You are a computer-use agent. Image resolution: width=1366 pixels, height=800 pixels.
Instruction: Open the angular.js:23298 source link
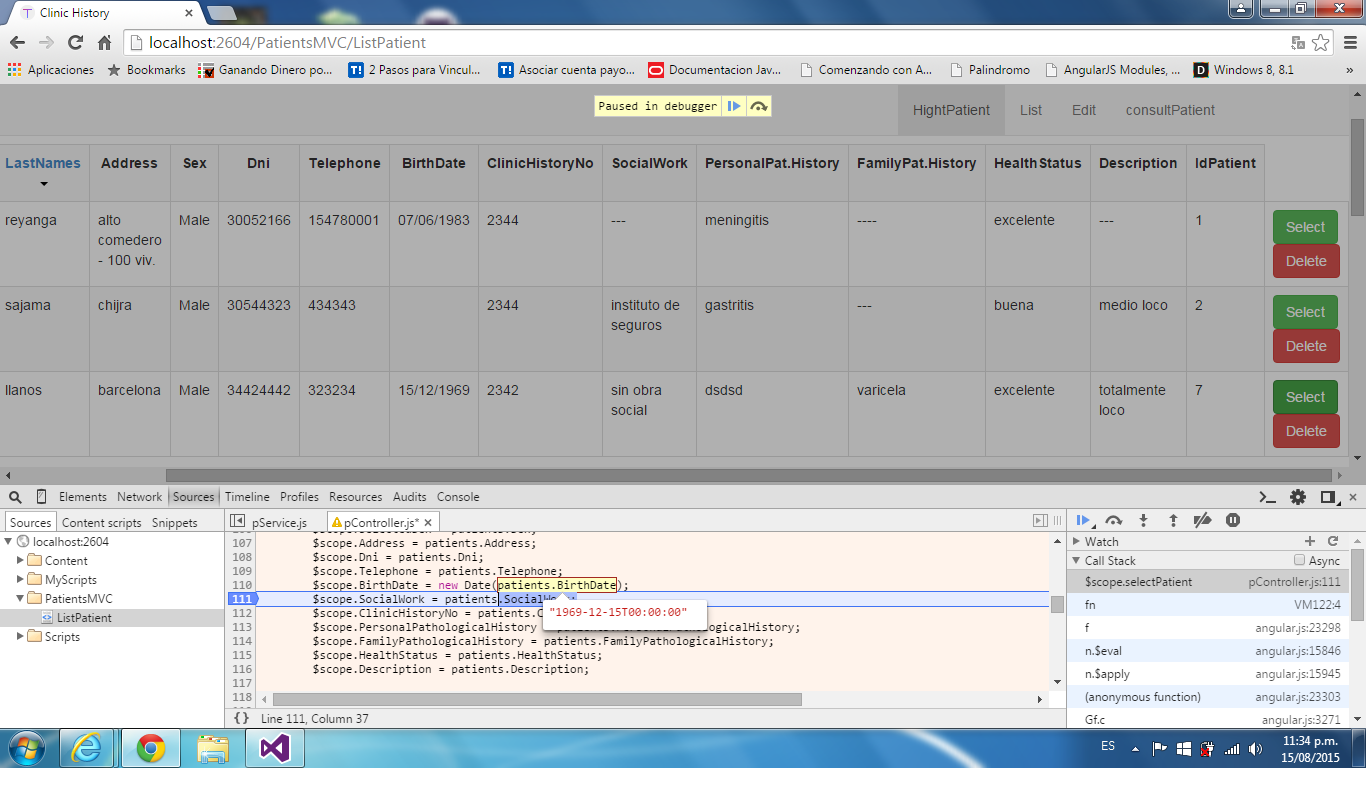tap(1298, 628)
